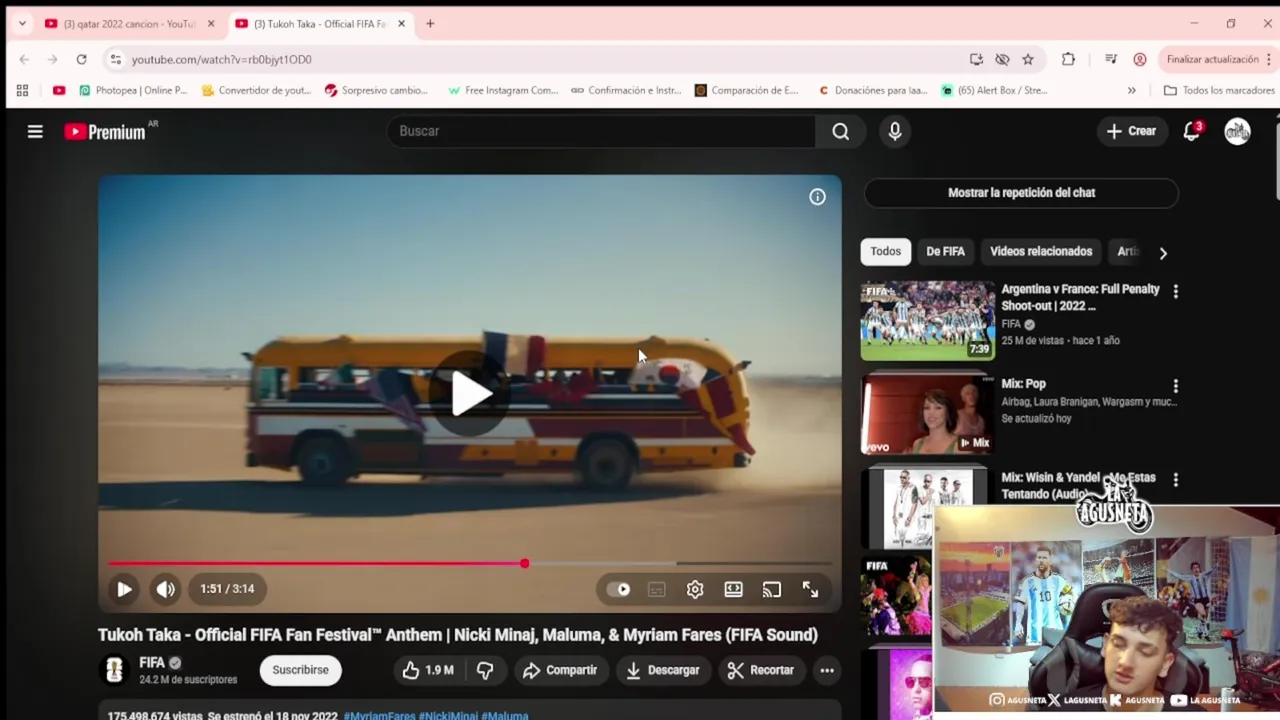Click Mostrar la repetición del chat

(1021, 193)
